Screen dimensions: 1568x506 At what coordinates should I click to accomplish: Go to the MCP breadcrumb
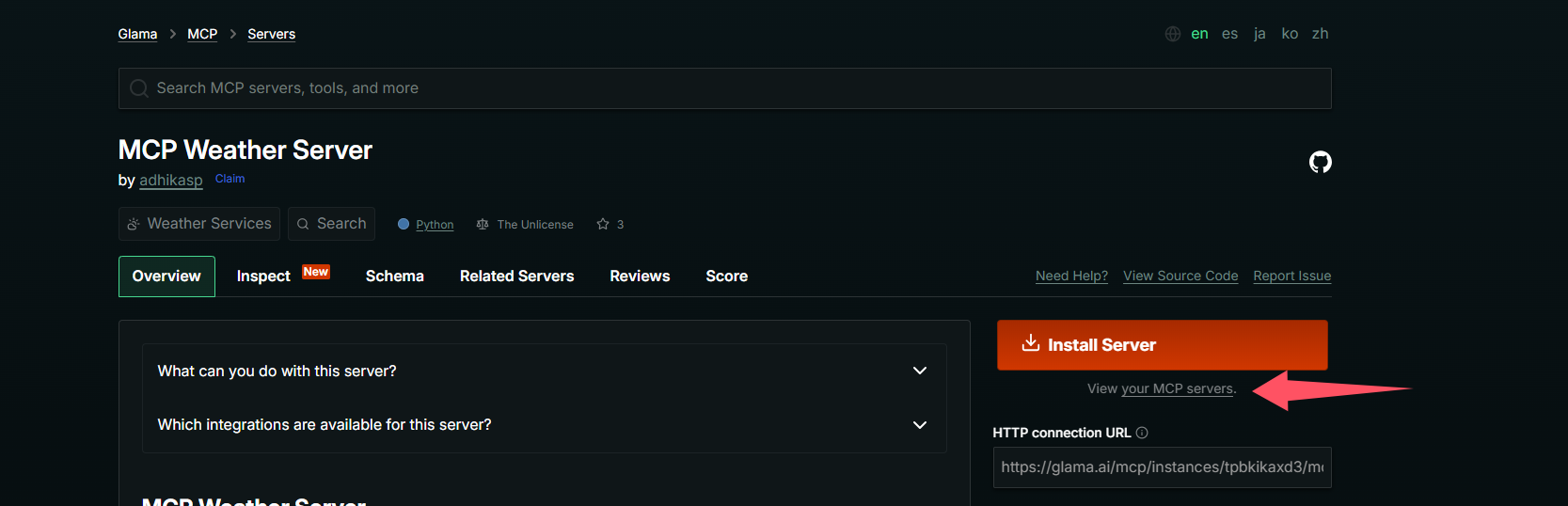(x=202, y=34)
